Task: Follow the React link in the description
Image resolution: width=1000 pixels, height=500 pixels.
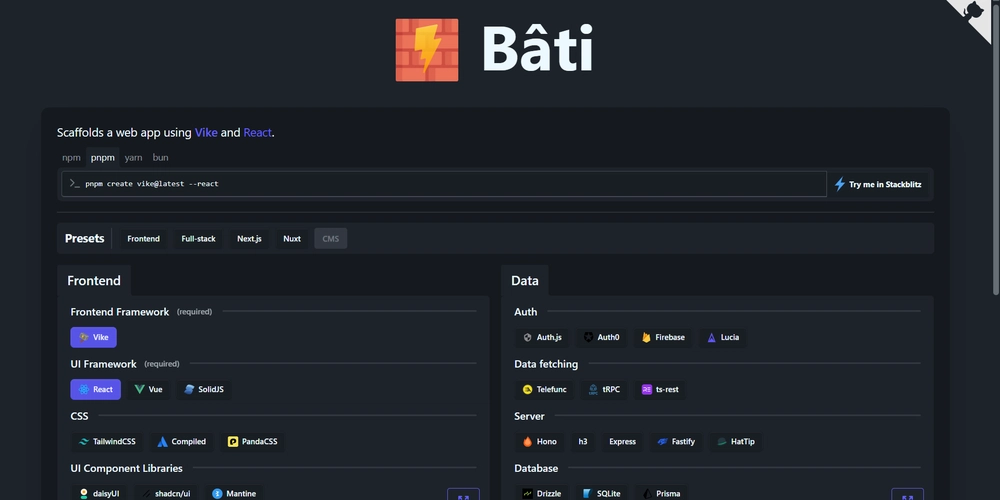Action: [x=258, y=133]
